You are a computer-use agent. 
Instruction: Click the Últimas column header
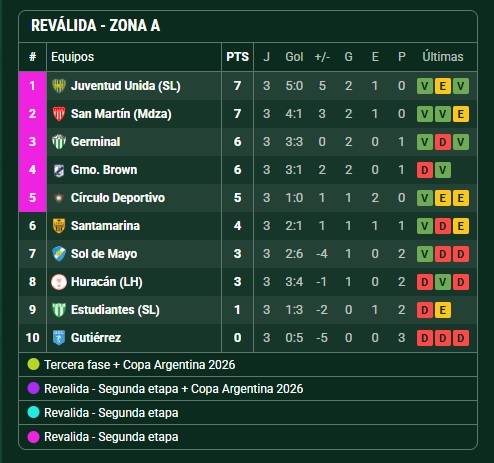pos(443,56)
